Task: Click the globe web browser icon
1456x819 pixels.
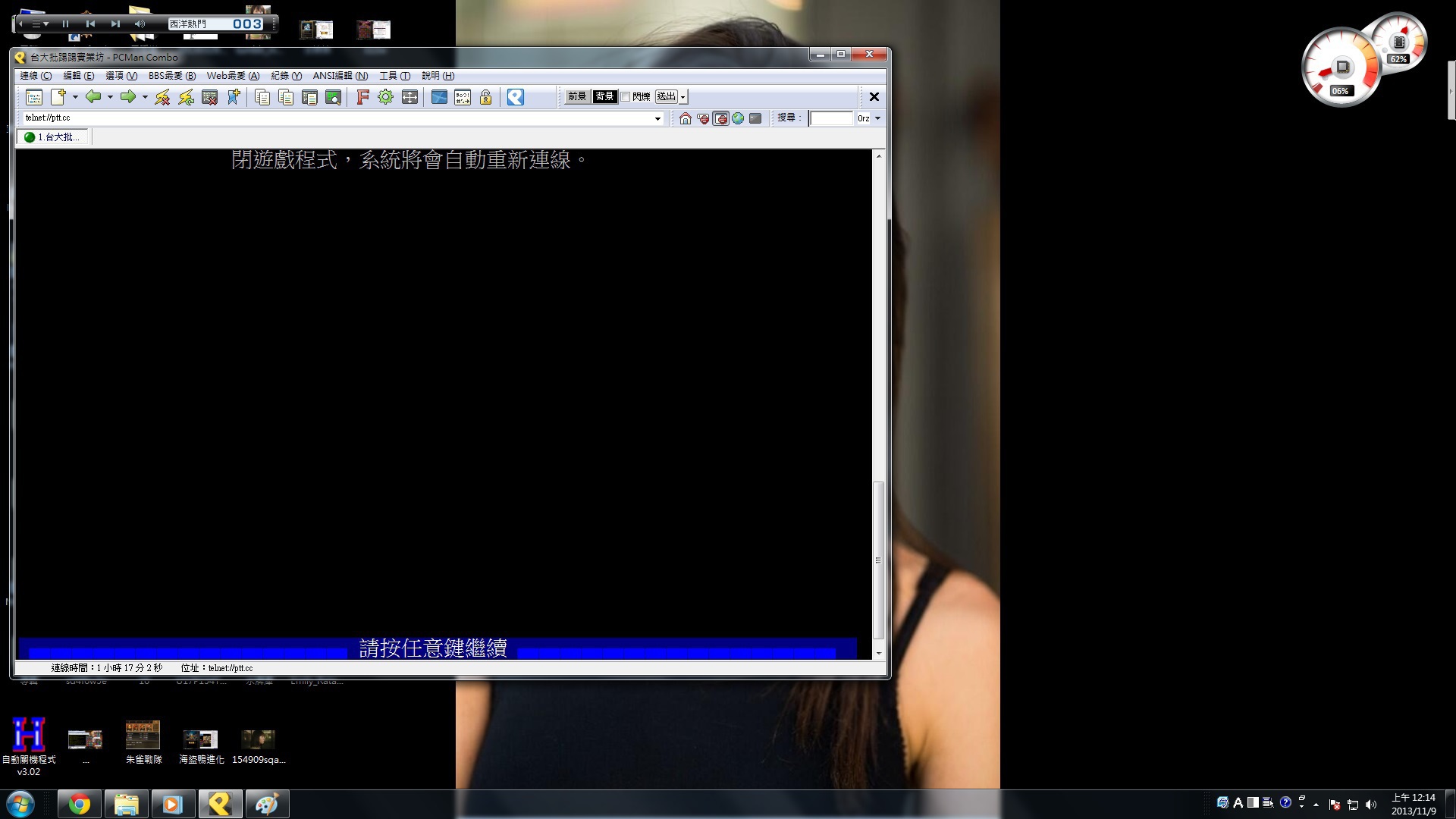Action: [x=738, y=118]
